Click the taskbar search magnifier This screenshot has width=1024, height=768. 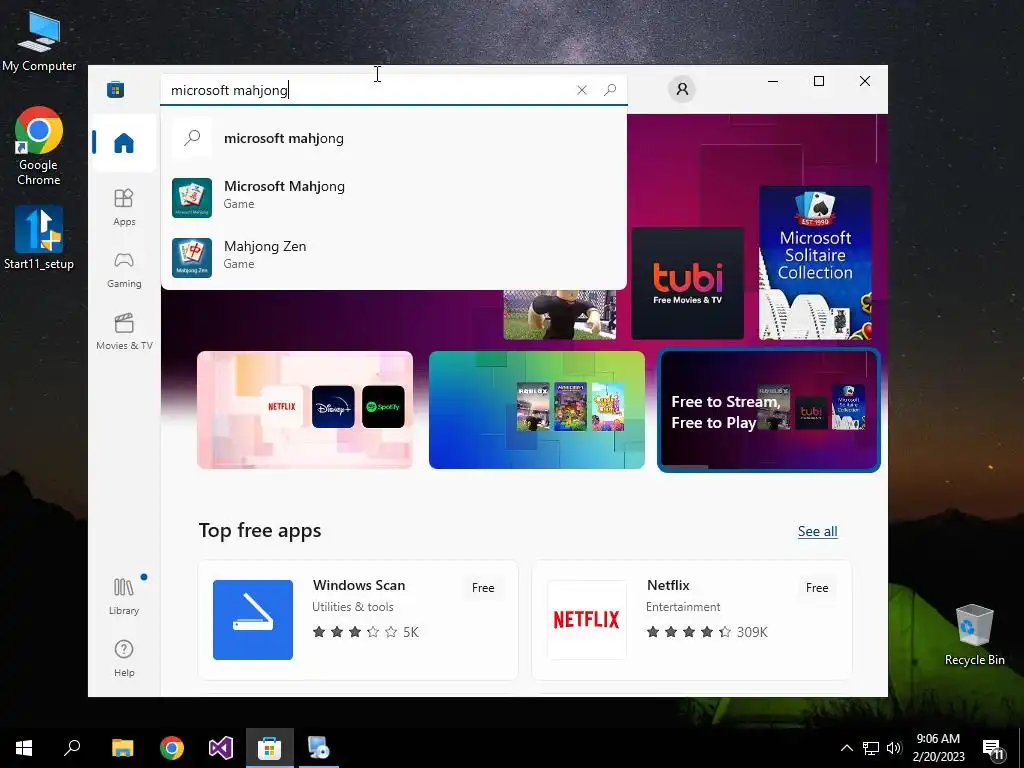(x=72, y=748)
